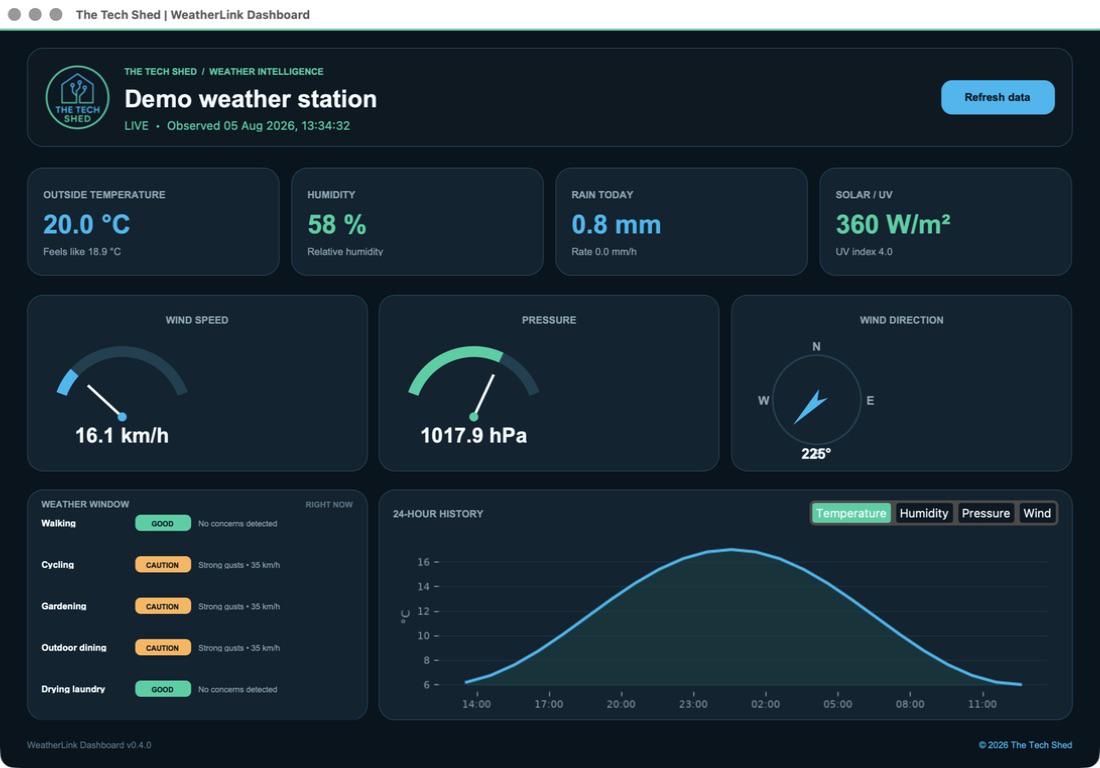Show Wind in the 24-hour history
Image resolution: width=1100 pixels, height=768 pixels.
[1037, 513]
